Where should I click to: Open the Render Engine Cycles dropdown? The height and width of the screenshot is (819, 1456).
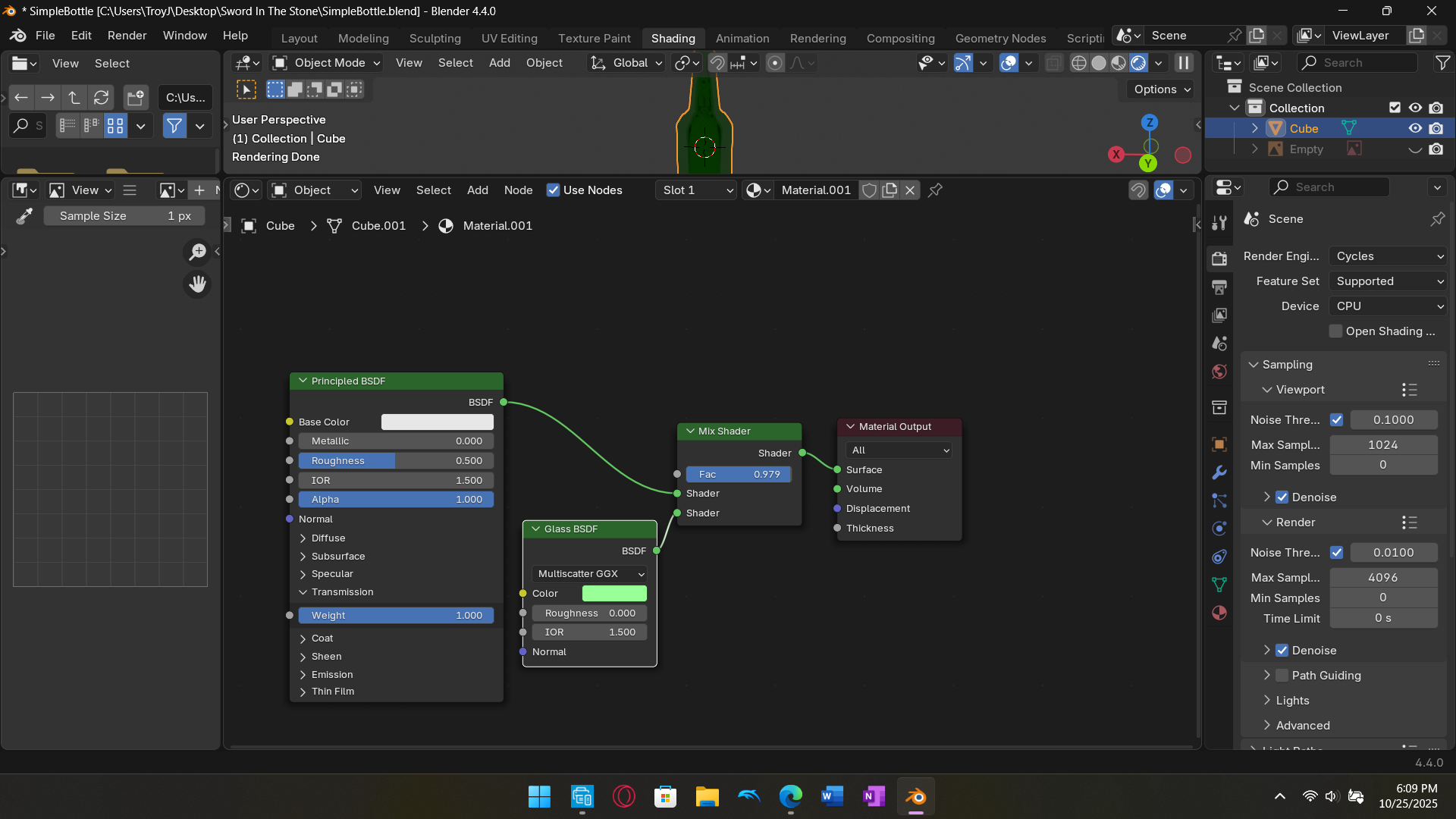point(1389,256)
